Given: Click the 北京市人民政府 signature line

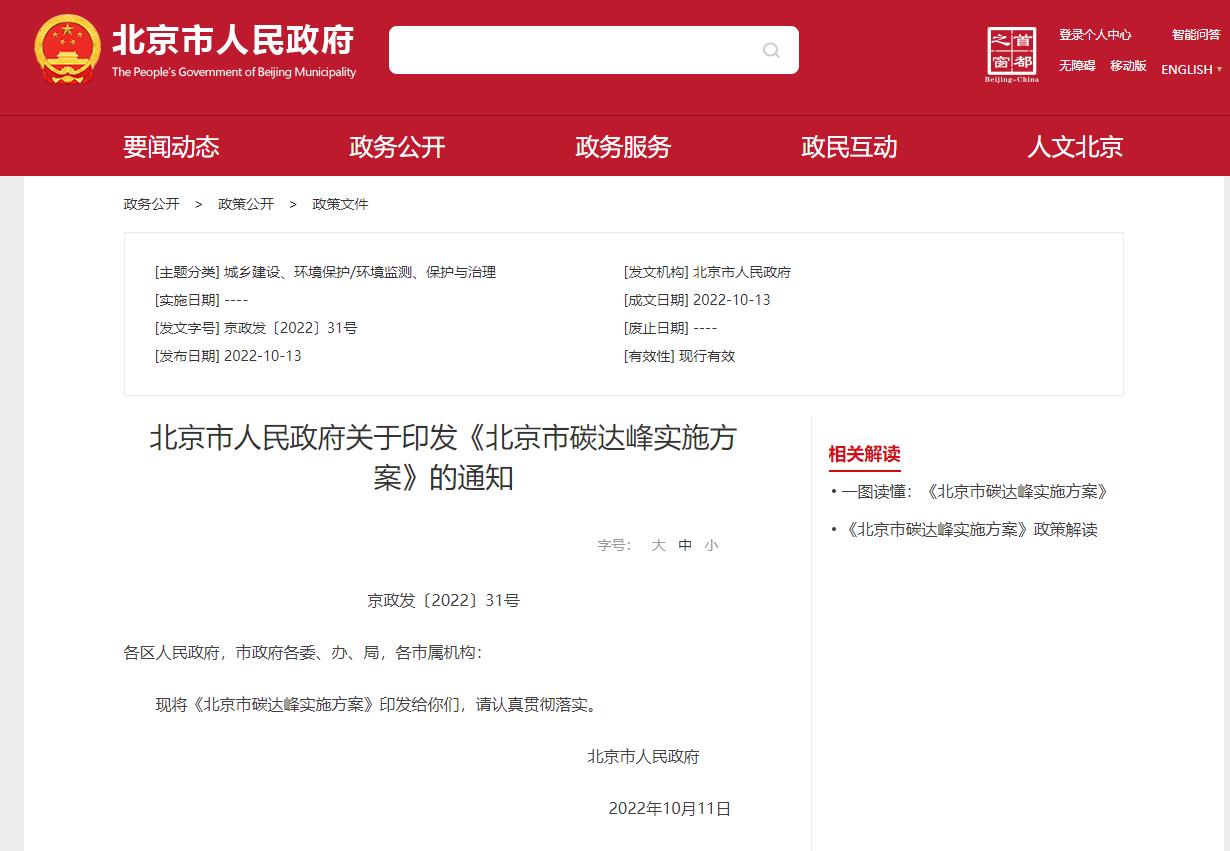Looking at the screenshot, I should pyautogui.click(x=643, y=757).
